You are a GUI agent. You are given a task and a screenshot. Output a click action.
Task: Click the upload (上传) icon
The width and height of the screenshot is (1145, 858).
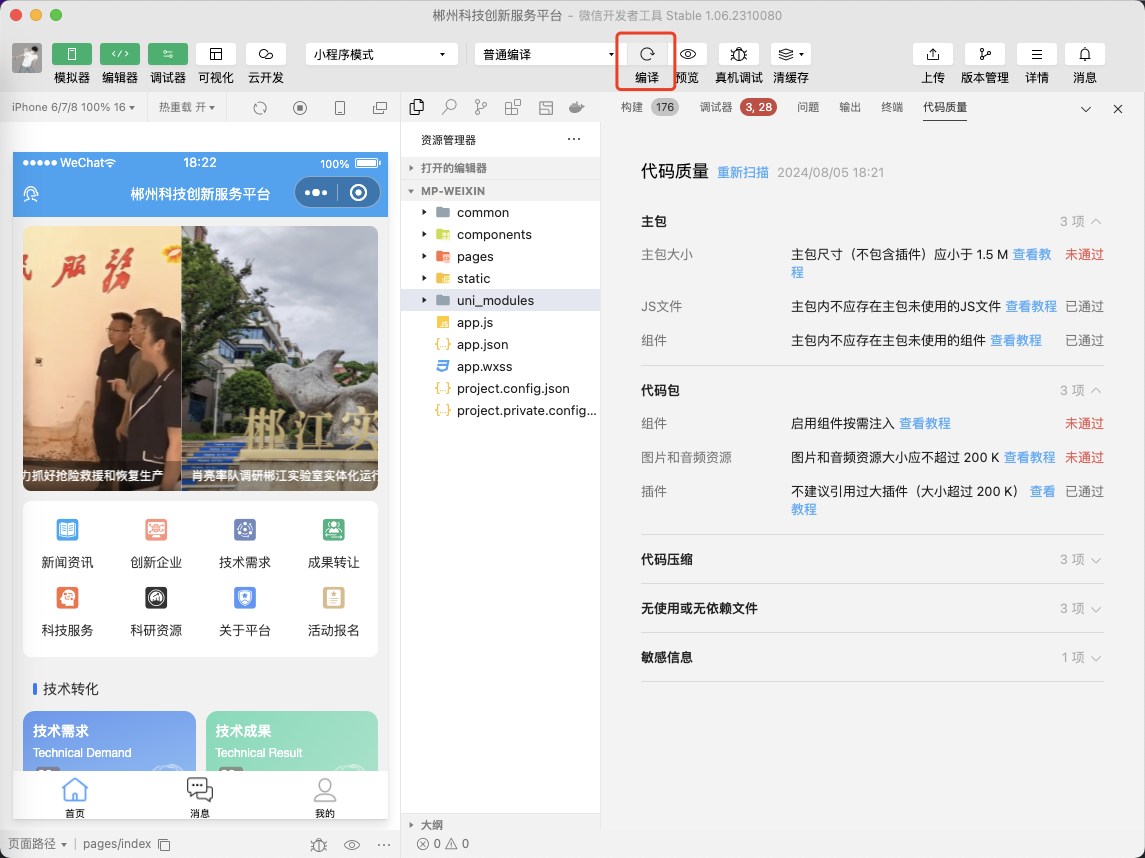[933, 54]
